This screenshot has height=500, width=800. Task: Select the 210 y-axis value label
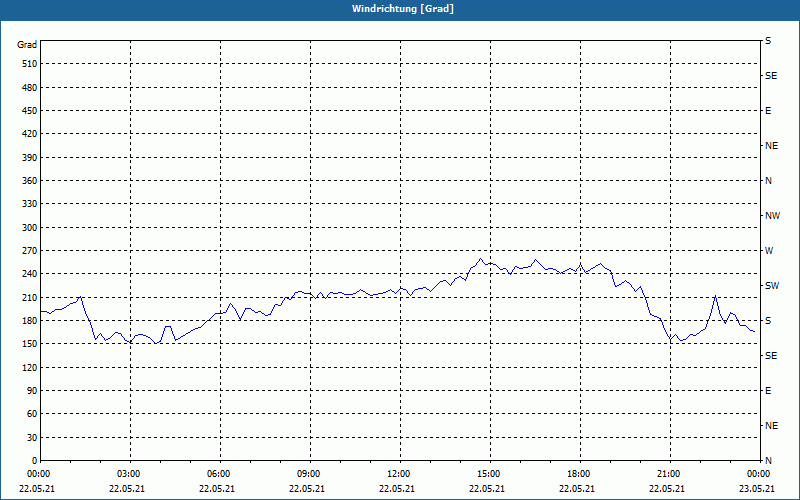coord(30,297)
